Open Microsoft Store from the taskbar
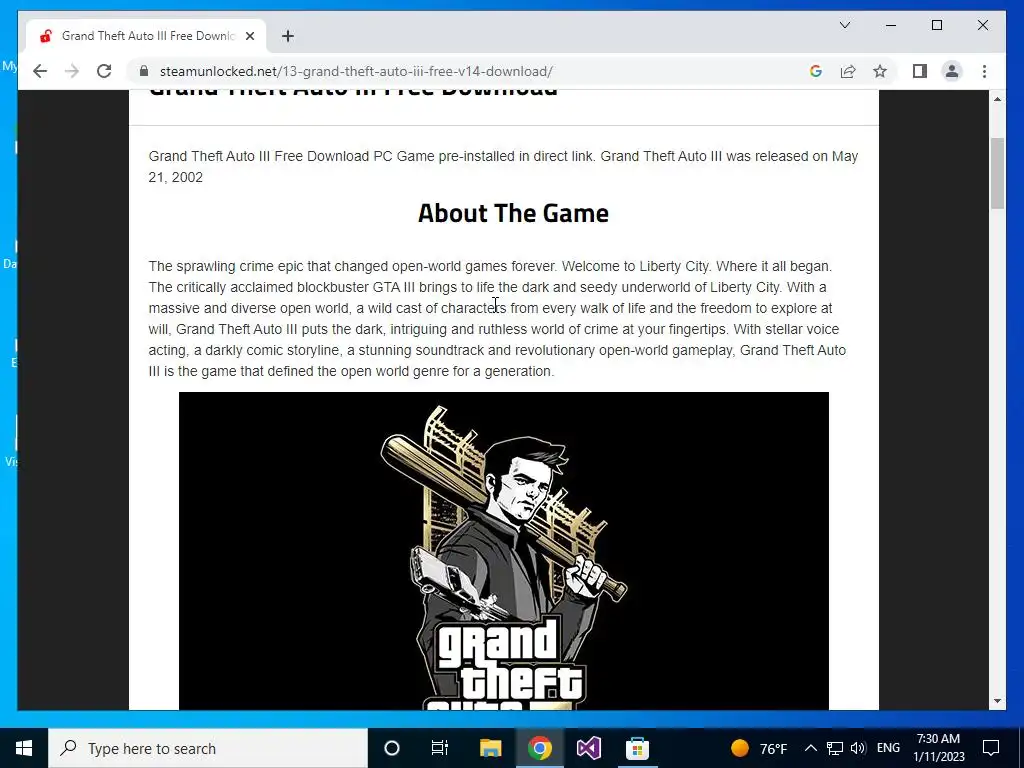Image resolution: width=1024 pixels, height=768 pixels. tap(637, 748)
